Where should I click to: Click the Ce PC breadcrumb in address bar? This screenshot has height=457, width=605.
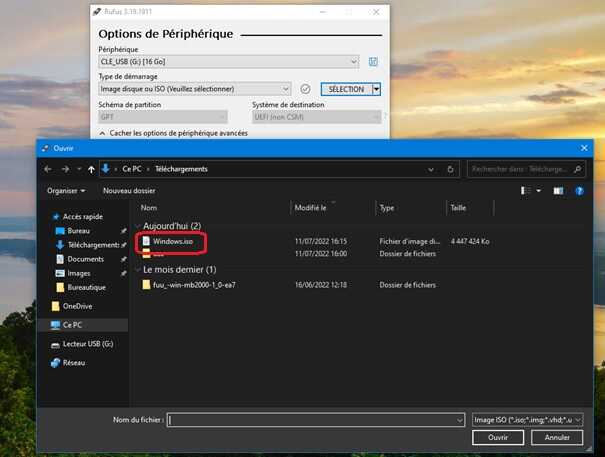pos(132,169)
